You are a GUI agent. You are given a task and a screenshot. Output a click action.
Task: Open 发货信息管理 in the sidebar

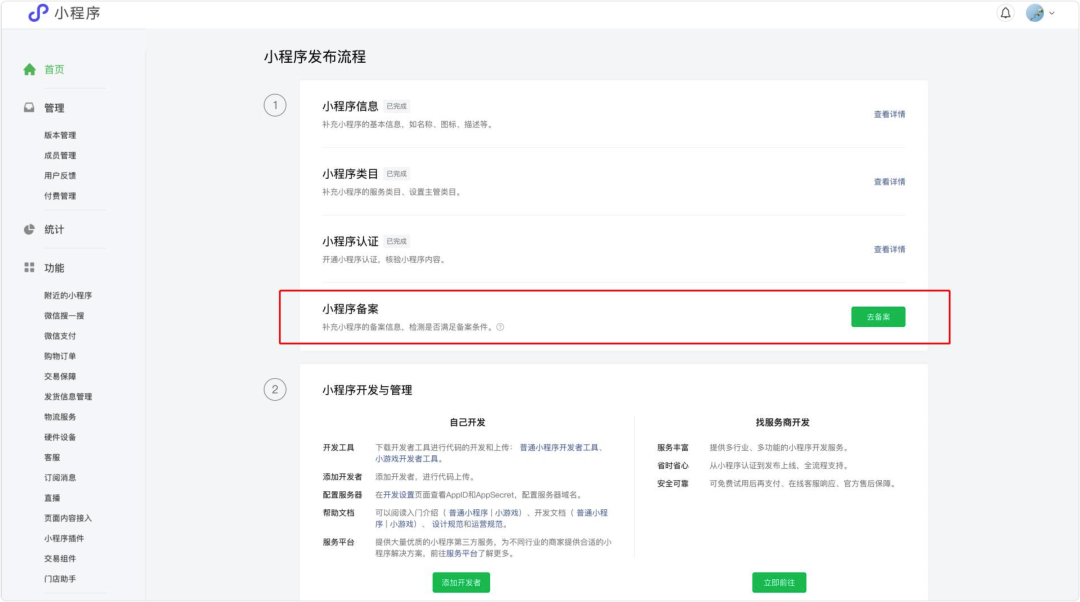pos(68,397)
